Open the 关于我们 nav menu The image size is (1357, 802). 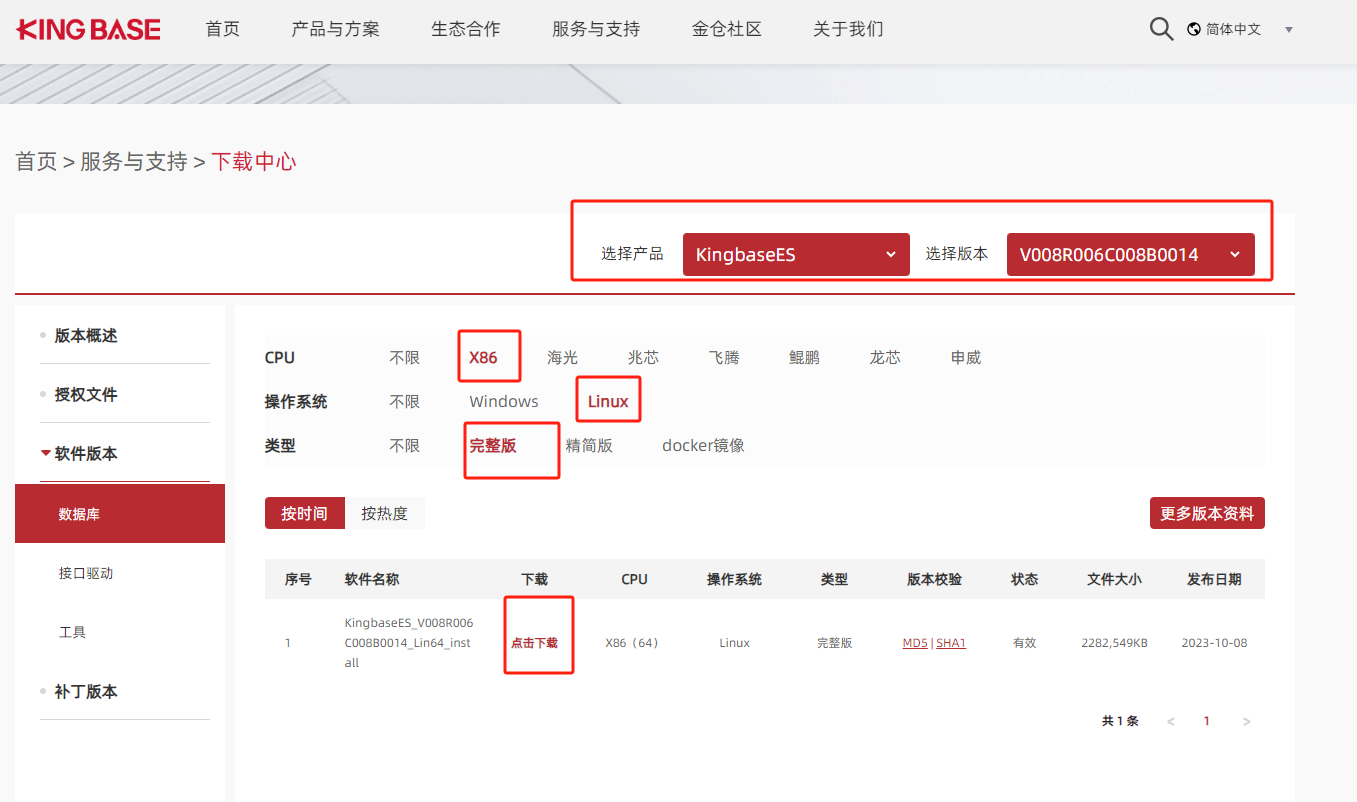848,29
